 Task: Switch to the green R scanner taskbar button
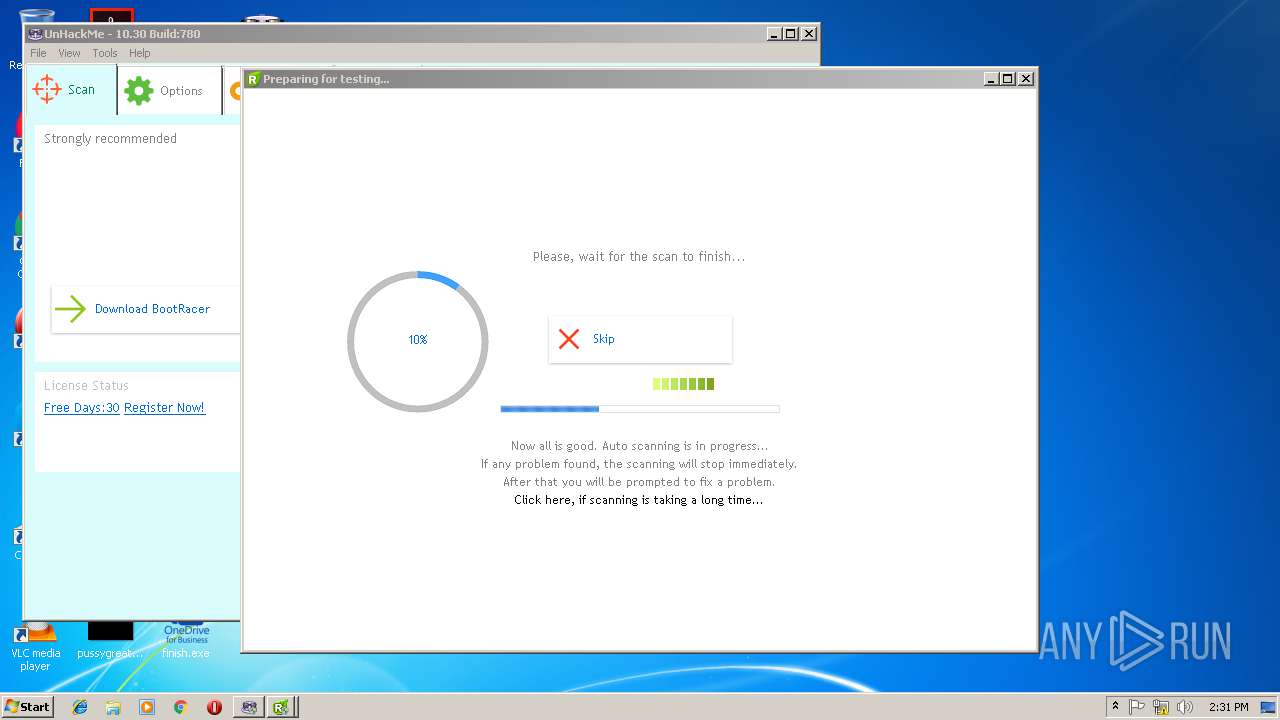point(282,707)
